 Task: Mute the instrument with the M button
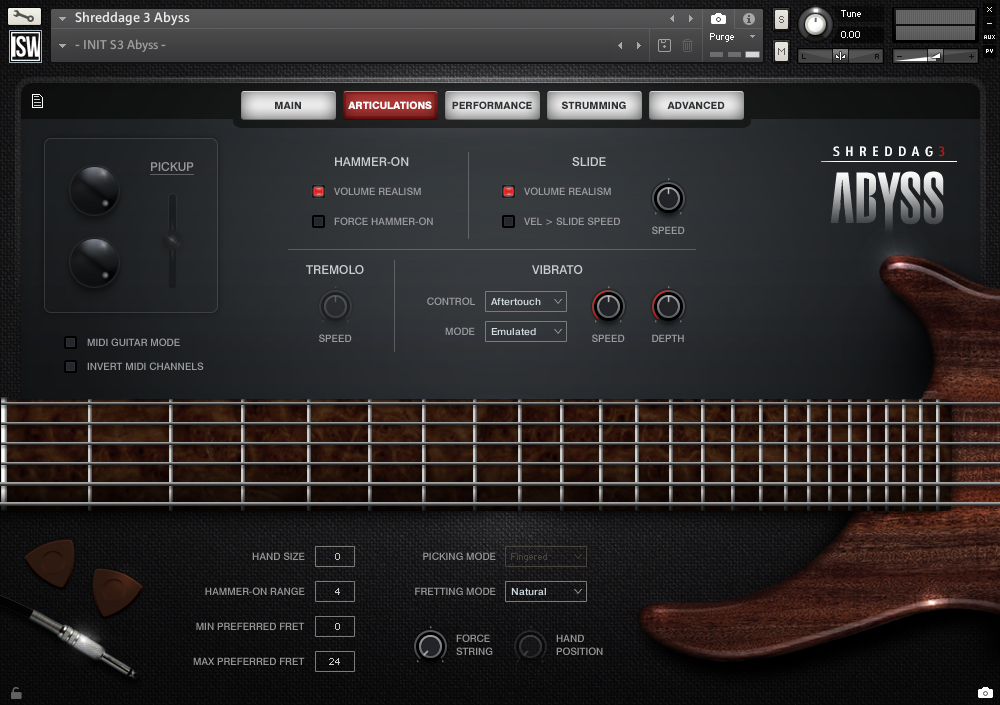[780, 50]
